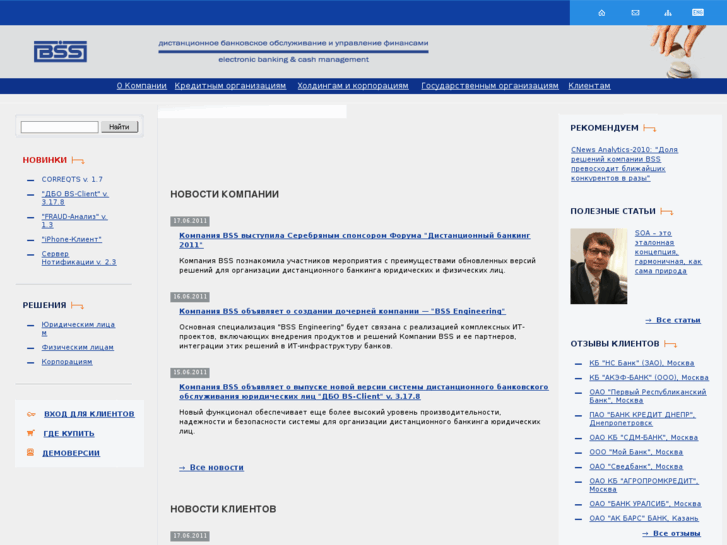
Task: Click the Найти search button
Action: pos(120,127)
